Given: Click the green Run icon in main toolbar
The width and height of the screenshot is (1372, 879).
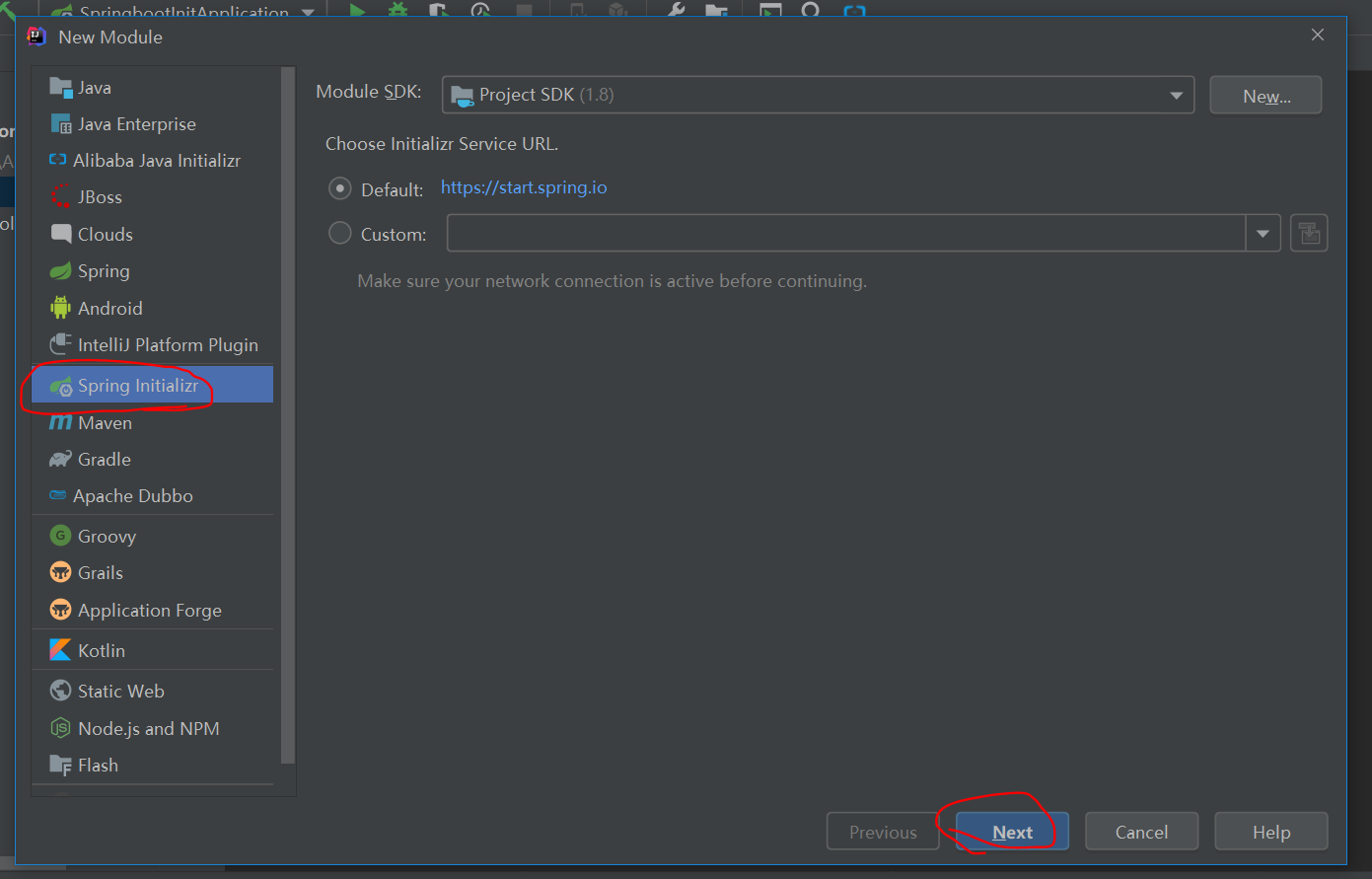Looking at the screenshot, I should pyautogui.click(x=357, y=10).
